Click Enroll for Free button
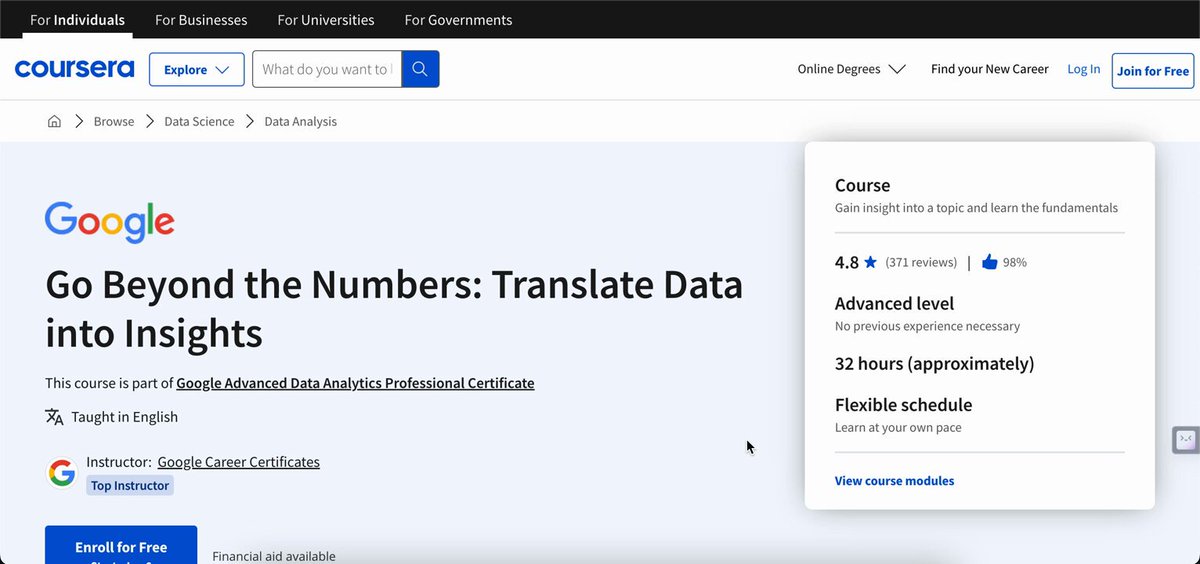This screenshot has width=1200, height=564. (x=121, y=545)
